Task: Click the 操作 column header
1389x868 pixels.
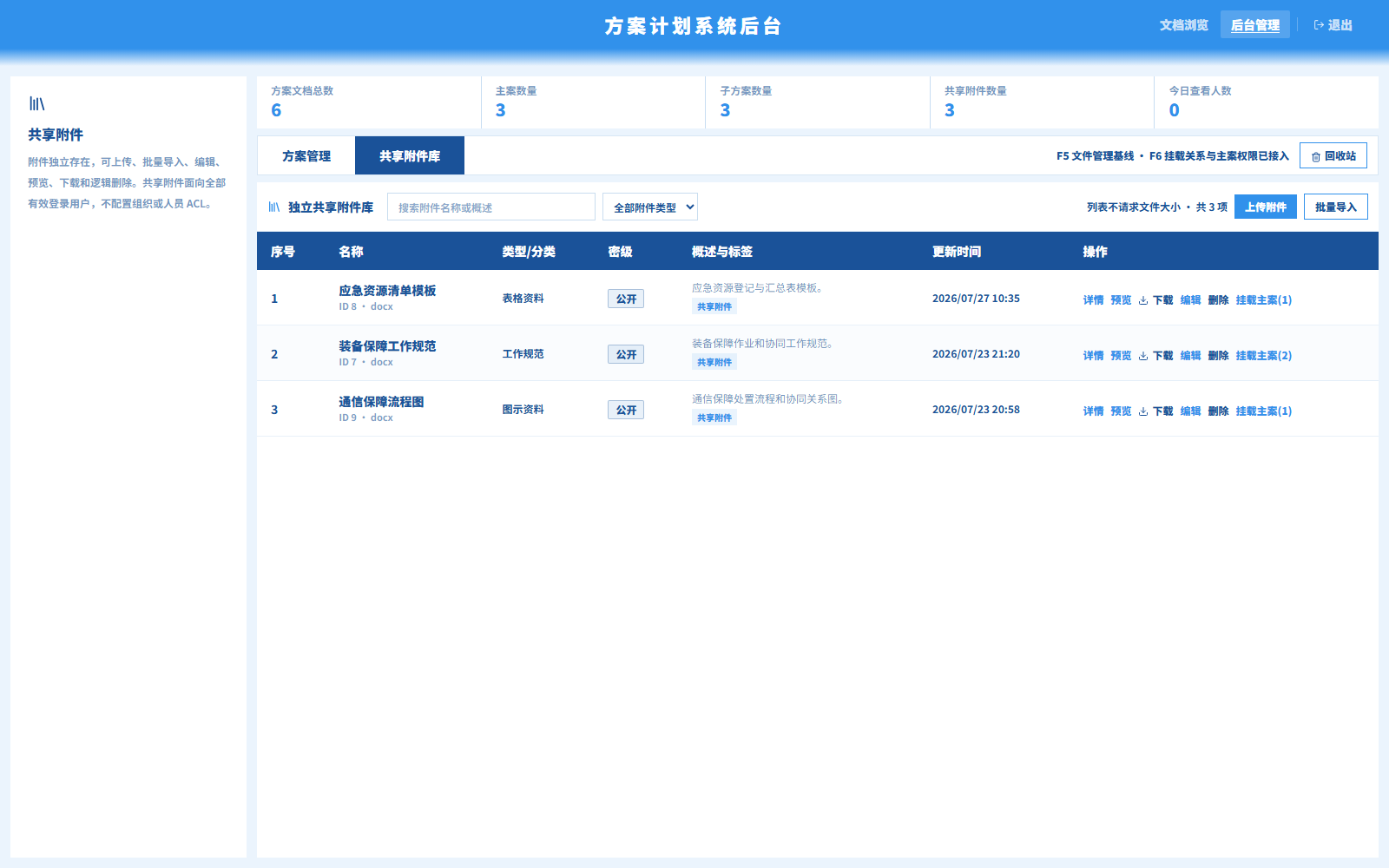Action: [x=1096, y=252]
